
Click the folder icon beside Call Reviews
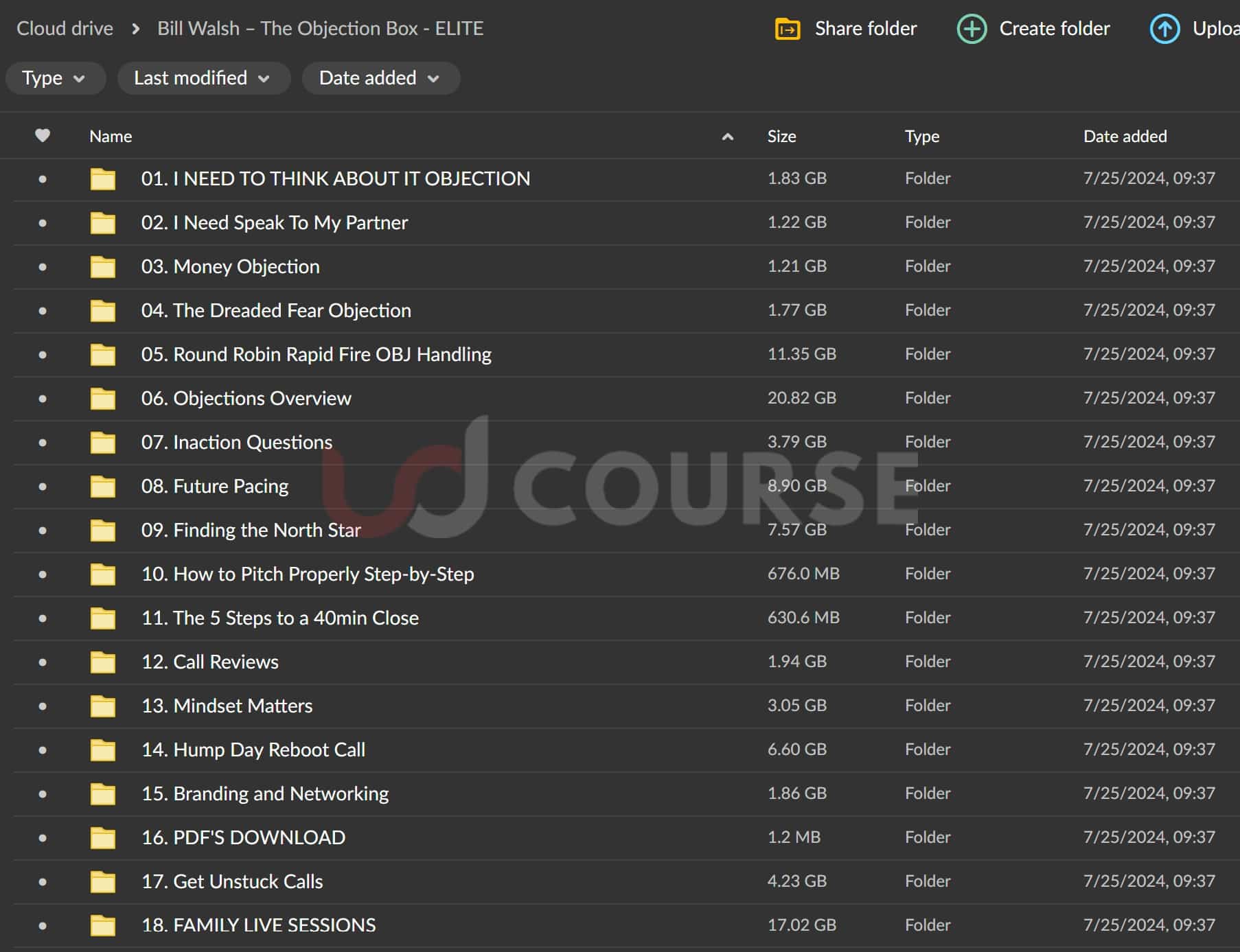click(x=102, y=662)
